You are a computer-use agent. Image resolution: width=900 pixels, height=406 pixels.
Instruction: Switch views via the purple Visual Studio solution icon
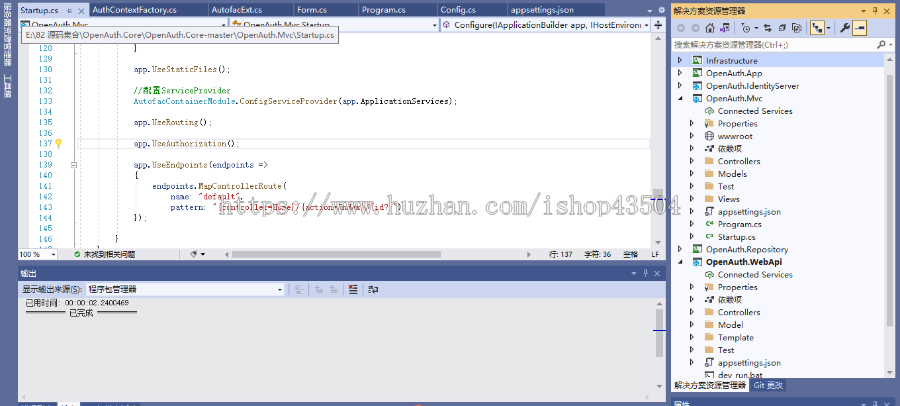tap(725, 28)
